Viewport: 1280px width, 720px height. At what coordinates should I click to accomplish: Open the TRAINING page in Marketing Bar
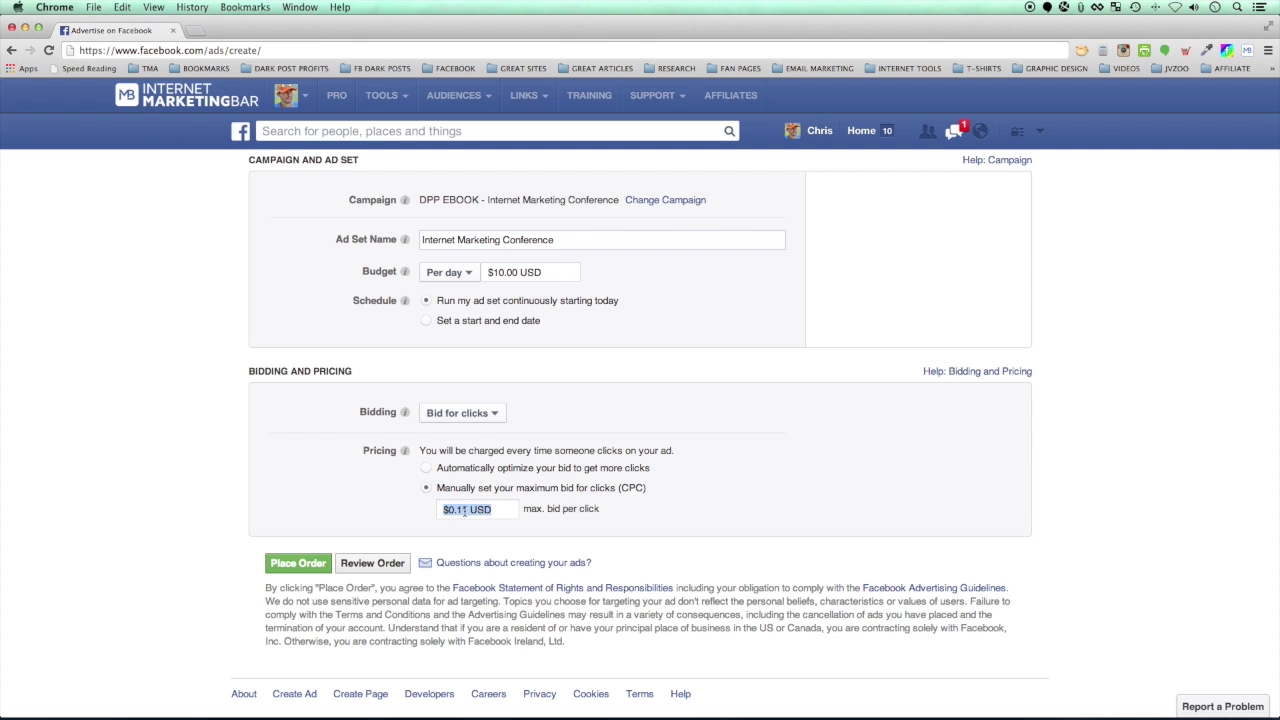[589, 95]
